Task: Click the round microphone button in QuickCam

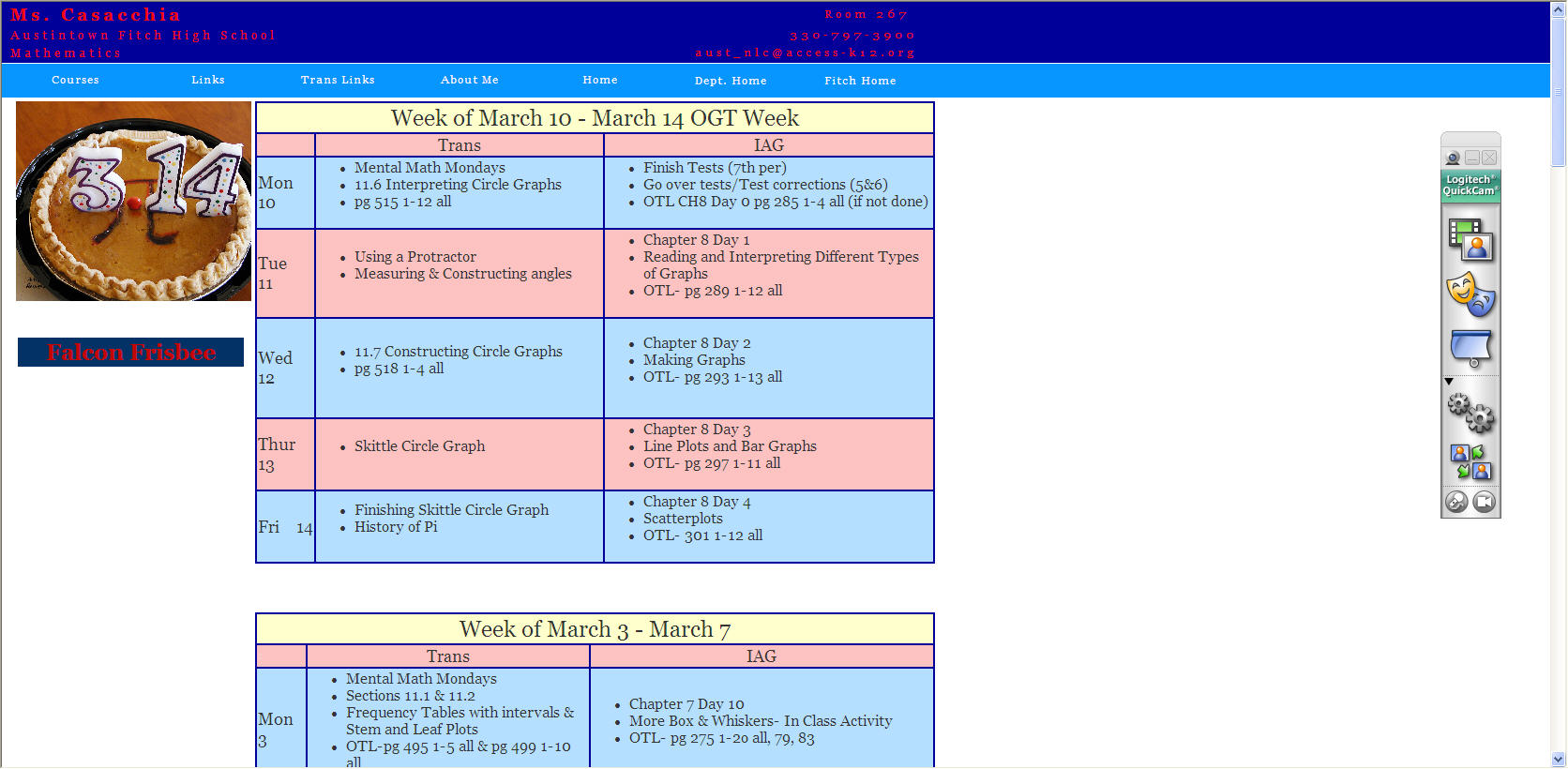Action: pos(1456,502)
